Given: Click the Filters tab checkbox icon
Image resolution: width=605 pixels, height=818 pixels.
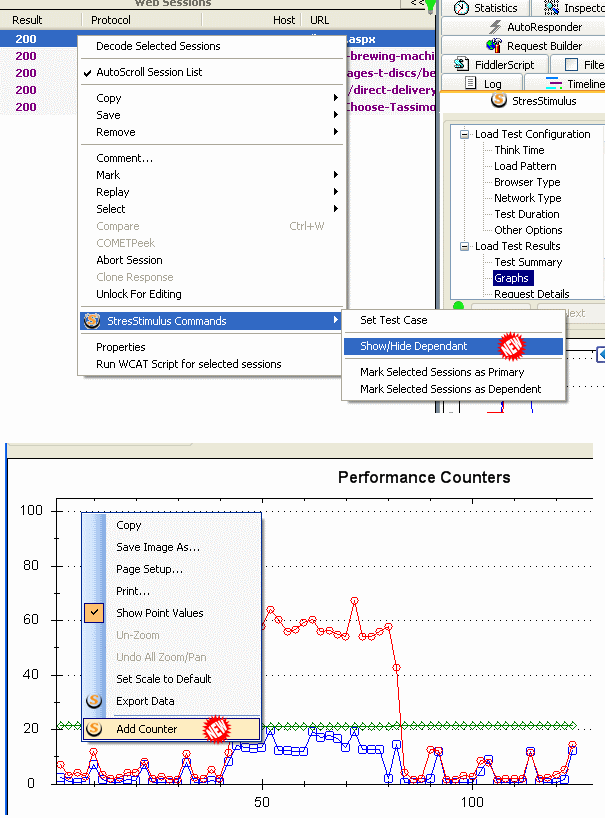Looking at the screenshot, I should coord(572,65).
